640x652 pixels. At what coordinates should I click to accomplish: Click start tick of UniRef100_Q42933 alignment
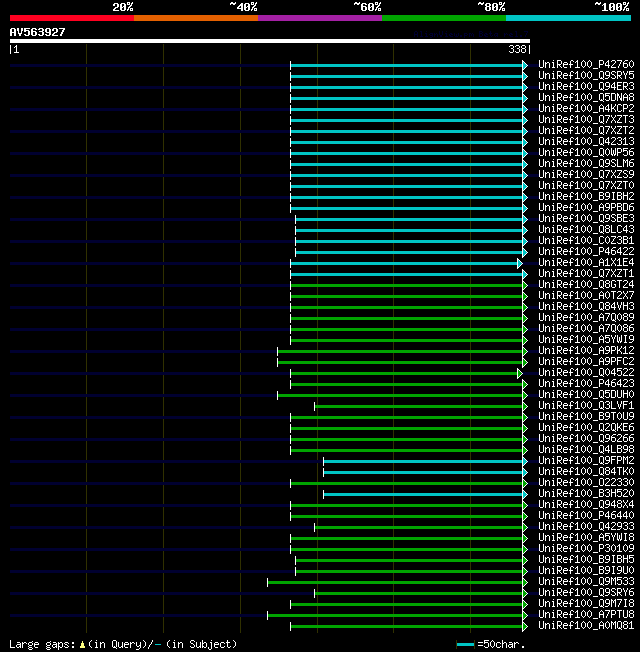coord(314,528)
